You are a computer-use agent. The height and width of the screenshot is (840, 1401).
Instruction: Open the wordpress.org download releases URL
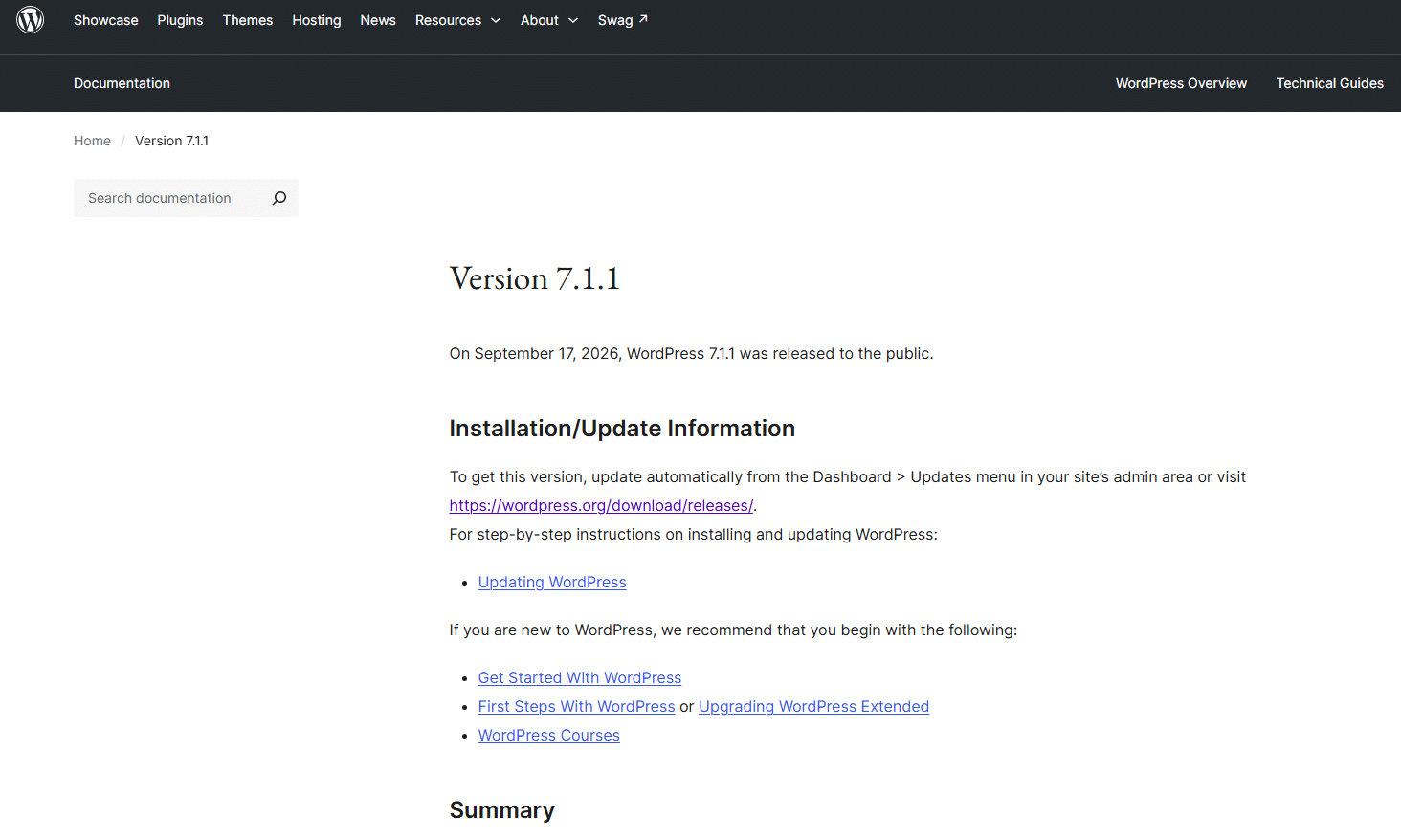coord(601,505)
